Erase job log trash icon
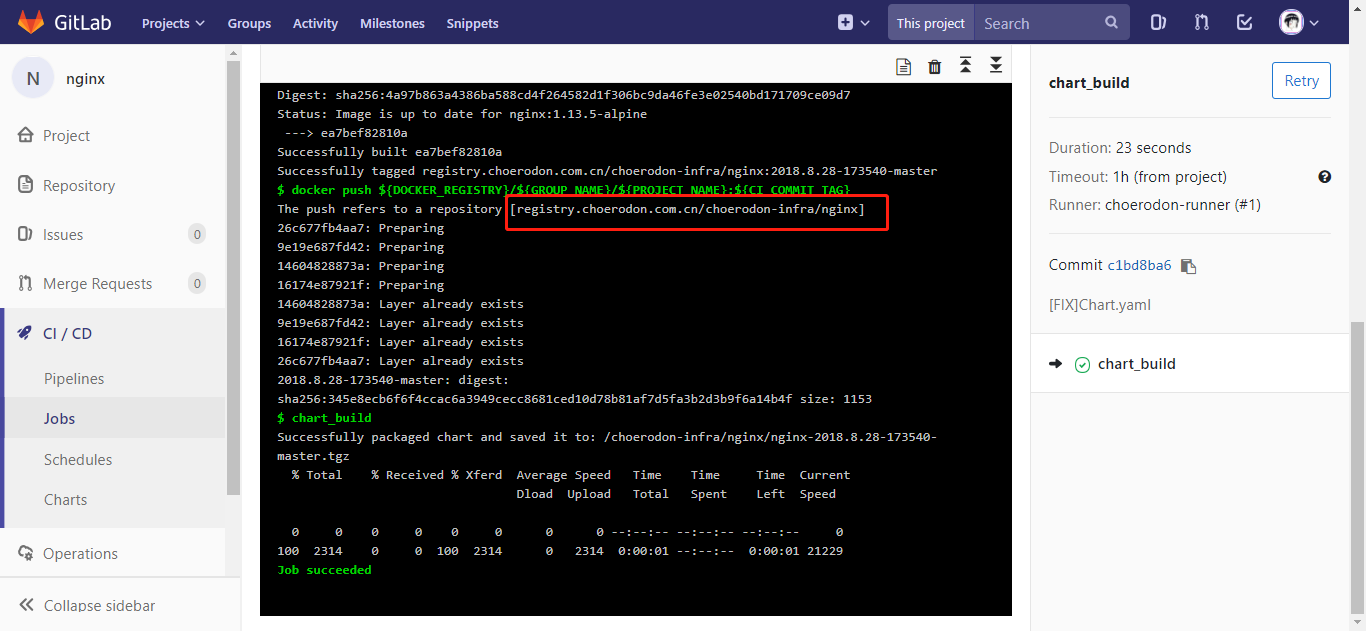The image size is (1366, 631). click(934, 67)
